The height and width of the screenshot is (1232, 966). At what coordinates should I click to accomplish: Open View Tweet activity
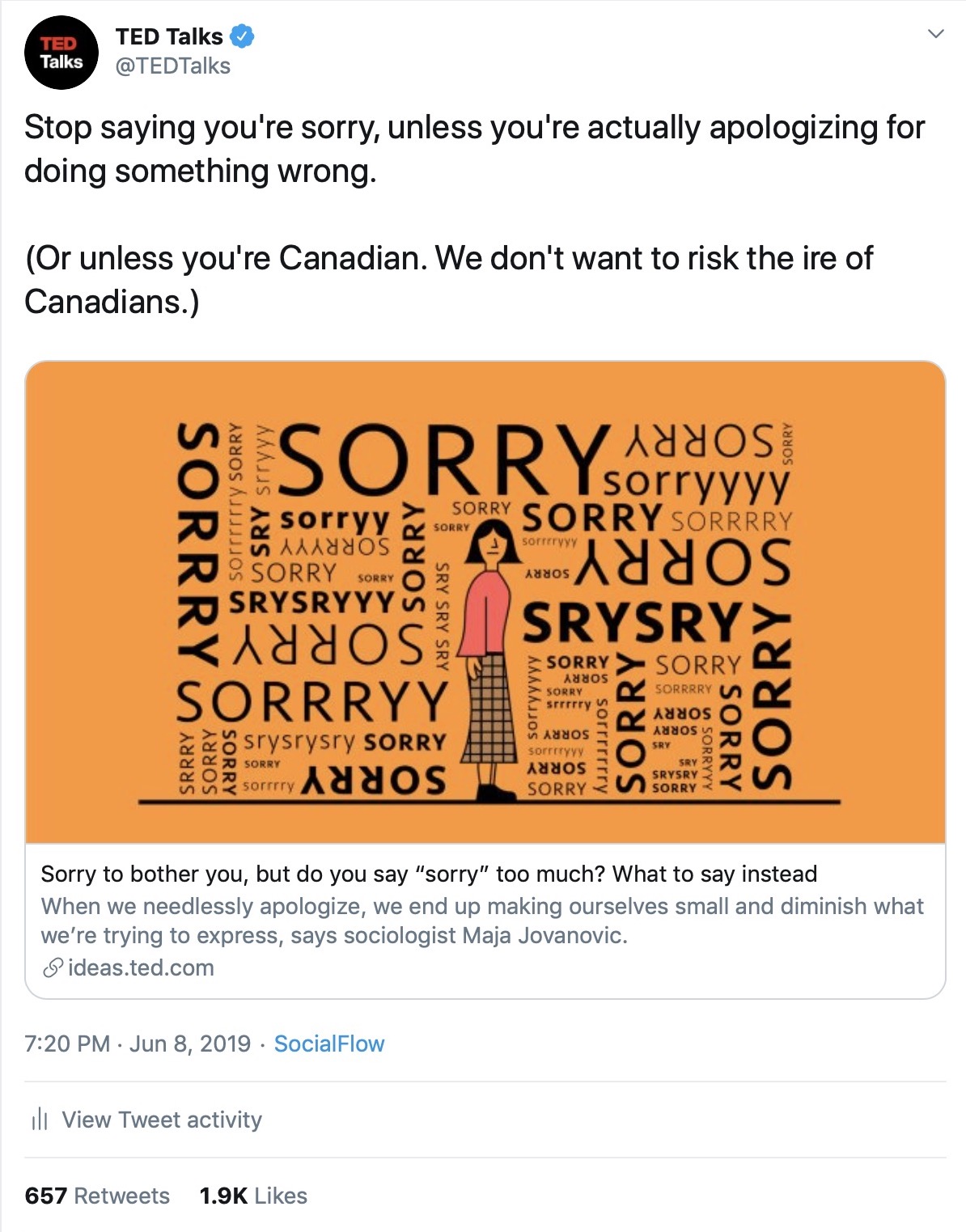[162, 1120]
